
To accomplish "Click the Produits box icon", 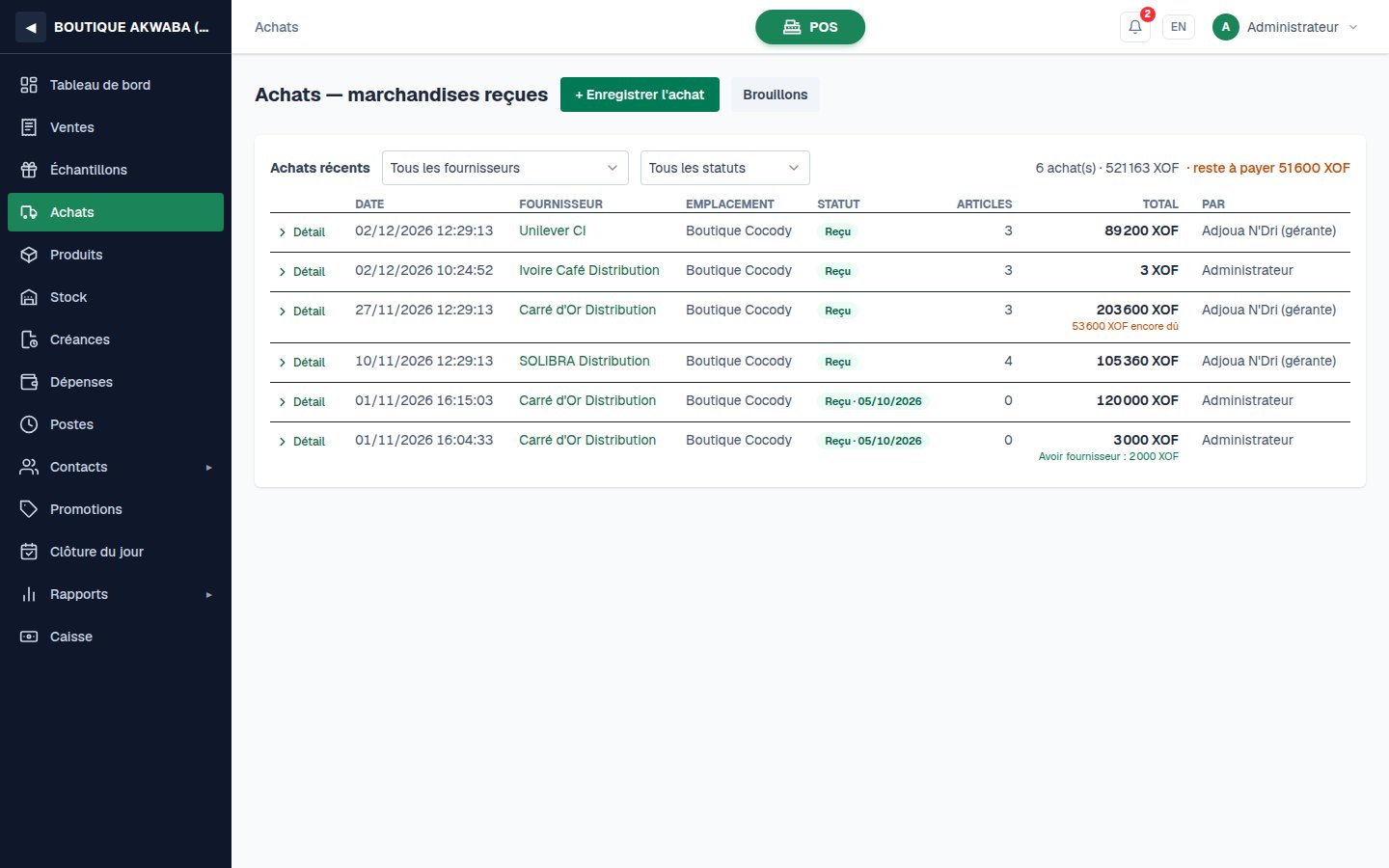I will pos(29,255).
